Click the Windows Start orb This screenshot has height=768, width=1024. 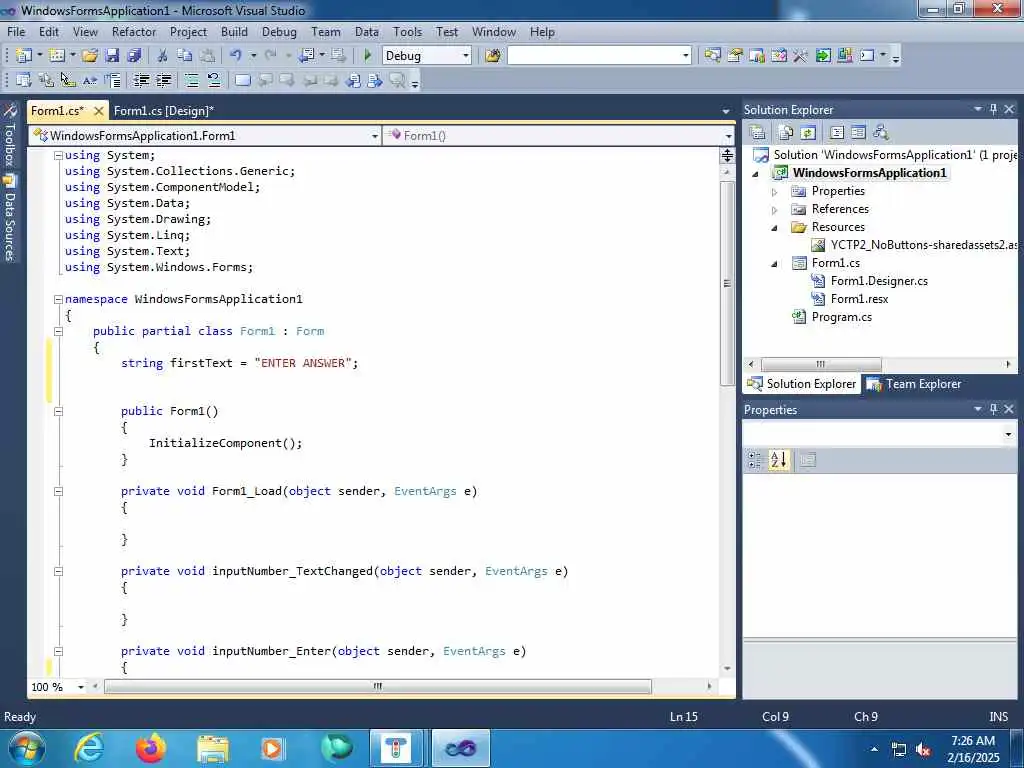click(x=27, y=749)
